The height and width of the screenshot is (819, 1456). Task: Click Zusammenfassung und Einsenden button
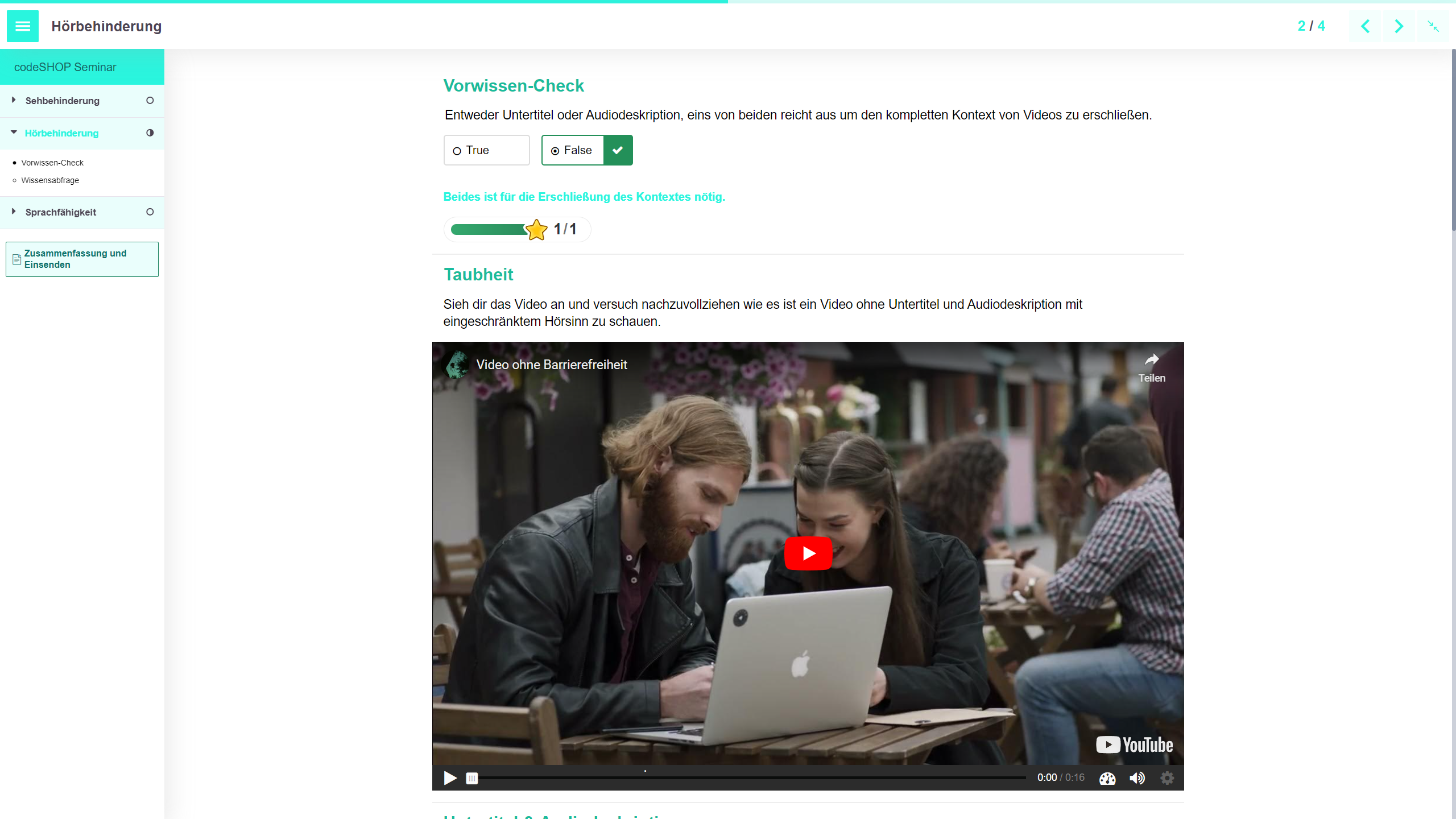[x=82, y=259]
